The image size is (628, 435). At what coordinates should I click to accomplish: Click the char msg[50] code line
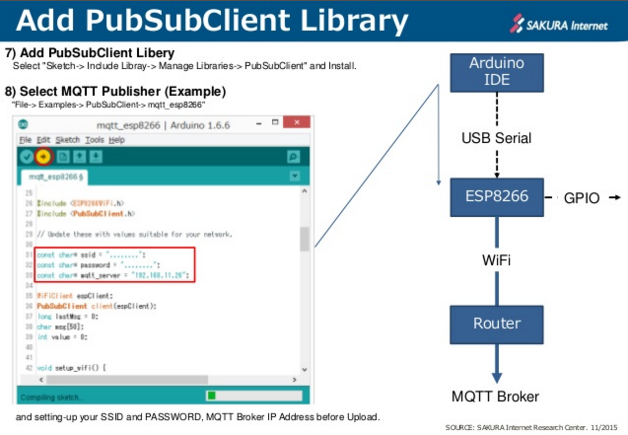click(x=60, y=326)
